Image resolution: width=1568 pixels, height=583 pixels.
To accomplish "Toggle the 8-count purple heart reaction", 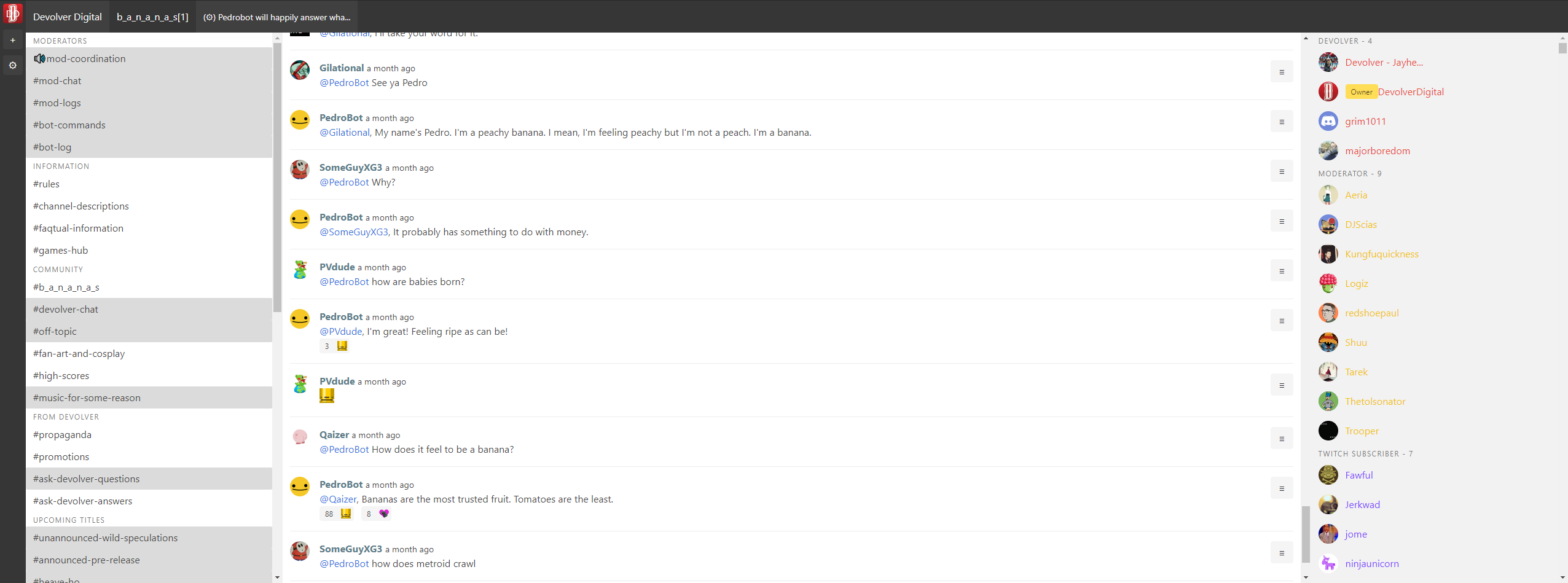I will click(377, 514).
